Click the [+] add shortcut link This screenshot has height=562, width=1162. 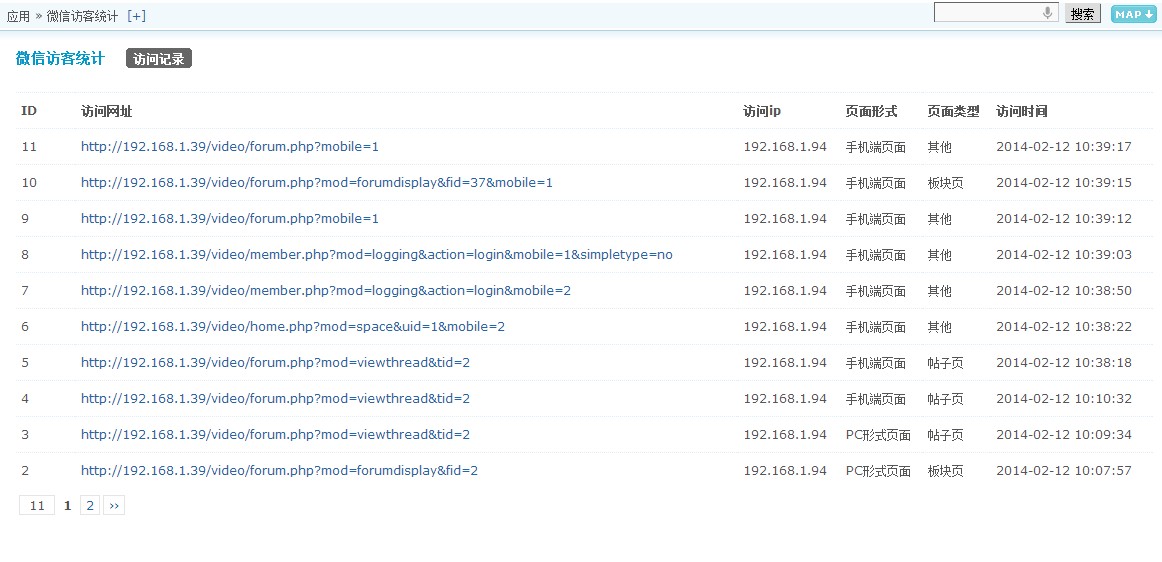[137, 16]
